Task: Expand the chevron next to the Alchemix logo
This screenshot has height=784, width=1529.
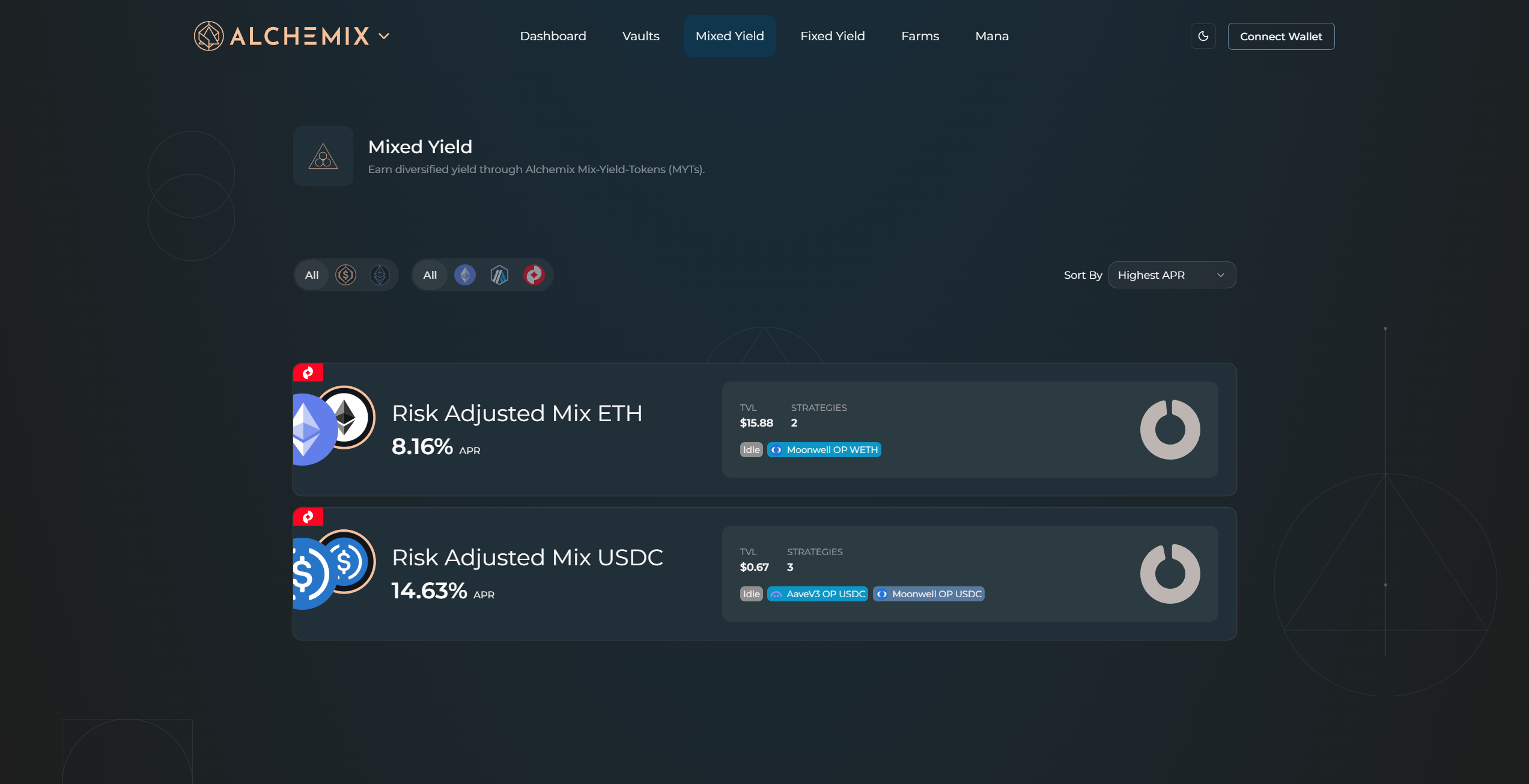Action: [x=384, y=36]
